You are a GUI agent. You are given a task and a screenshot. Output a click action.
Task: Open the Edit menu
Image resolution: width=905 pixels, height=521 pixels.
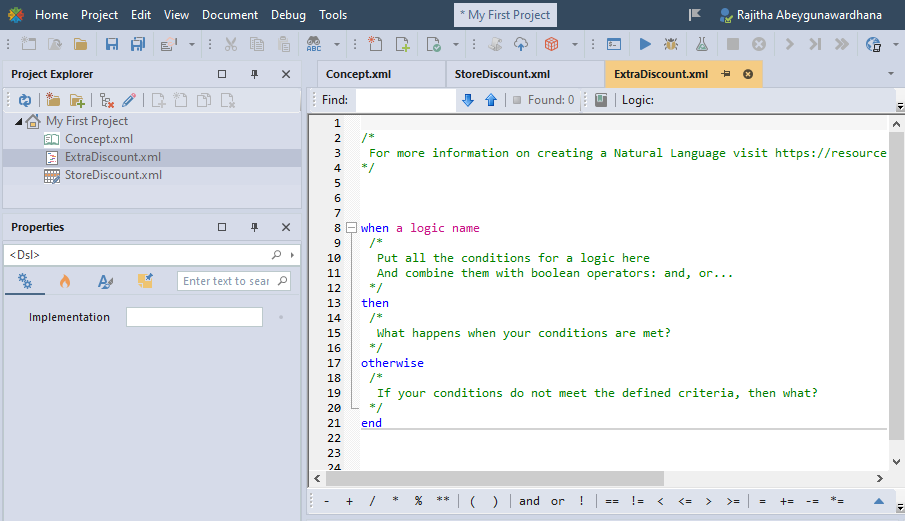tap(141, 14)
